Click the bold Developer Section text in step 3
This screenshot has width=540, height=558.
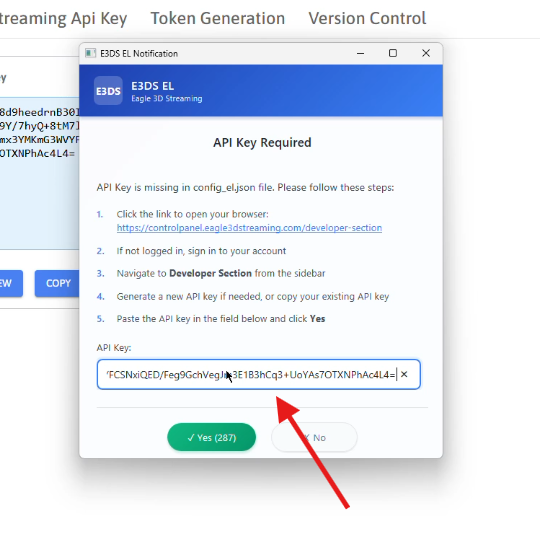click(x=210, y=273)
